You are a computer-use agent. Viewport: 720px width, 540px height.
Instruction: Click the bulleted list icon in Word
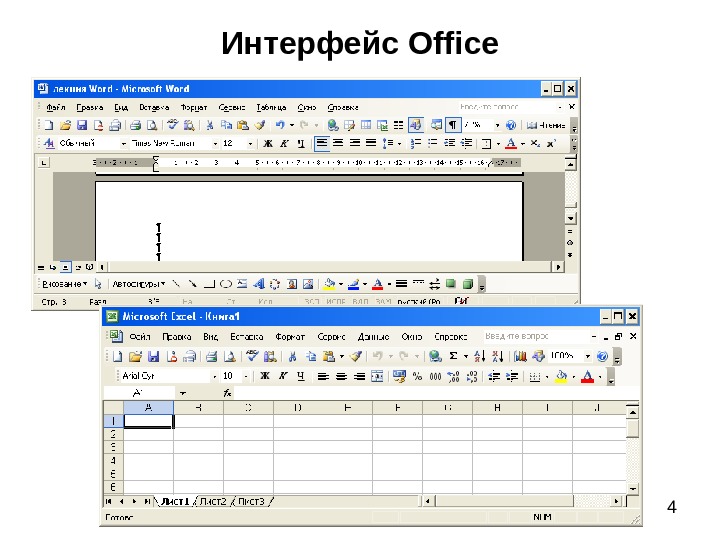432,143
